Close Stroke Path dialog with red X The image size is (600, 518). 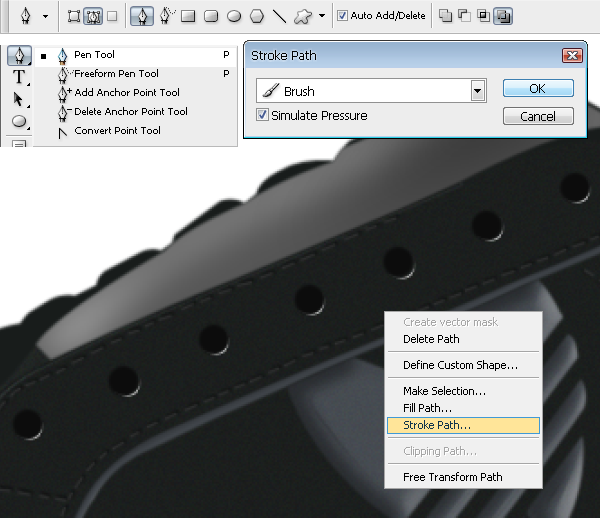click(x=572, y=56)
